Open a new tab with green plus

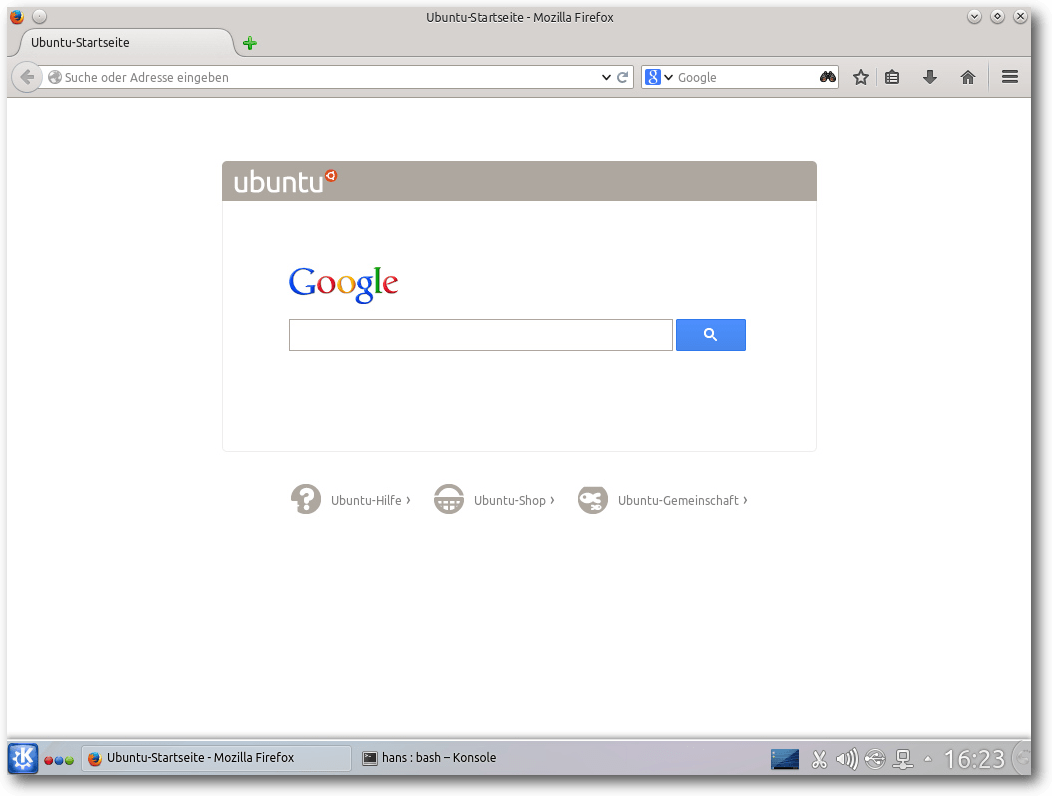click(250, 44)
